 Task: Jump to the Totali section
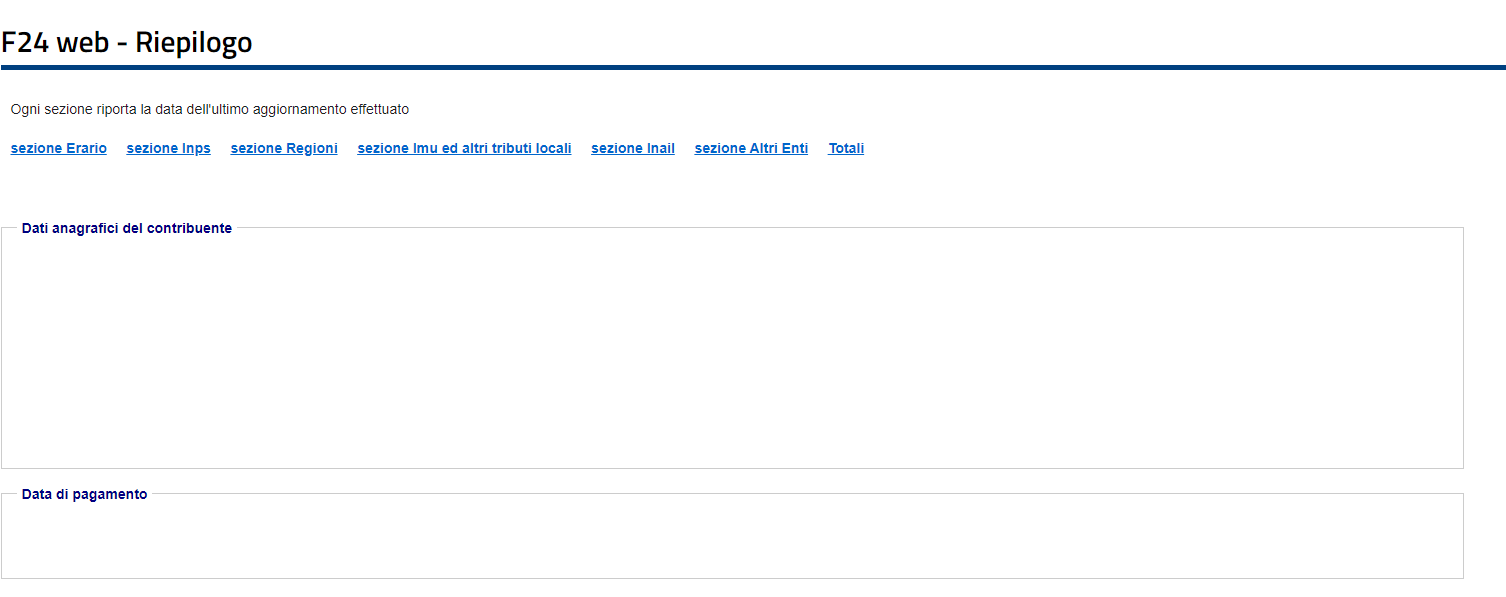coord(846,148)
